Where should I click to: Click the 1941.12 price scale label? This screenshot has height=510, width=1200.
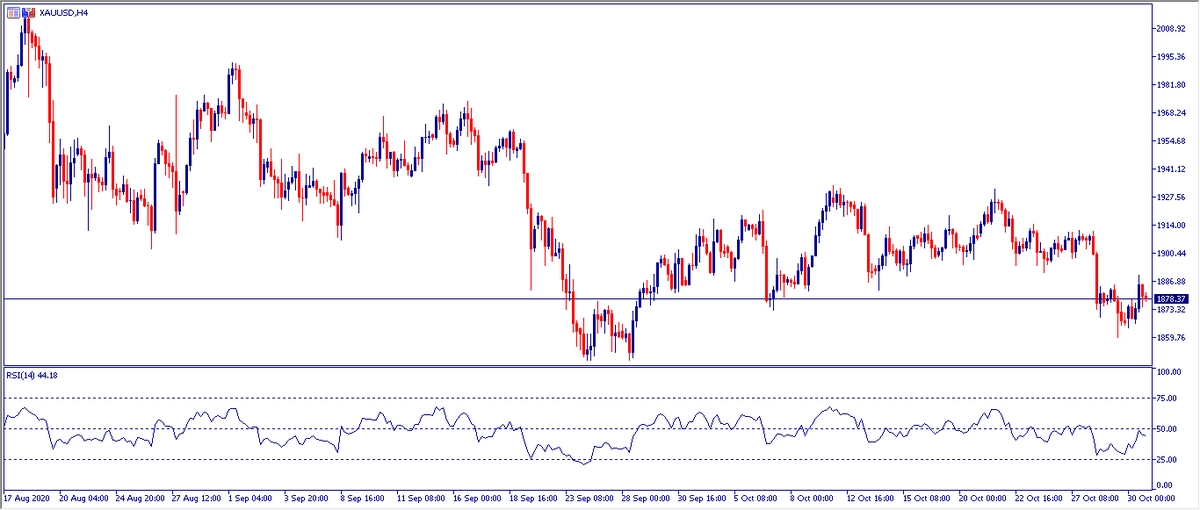(x=1170, y=169)
